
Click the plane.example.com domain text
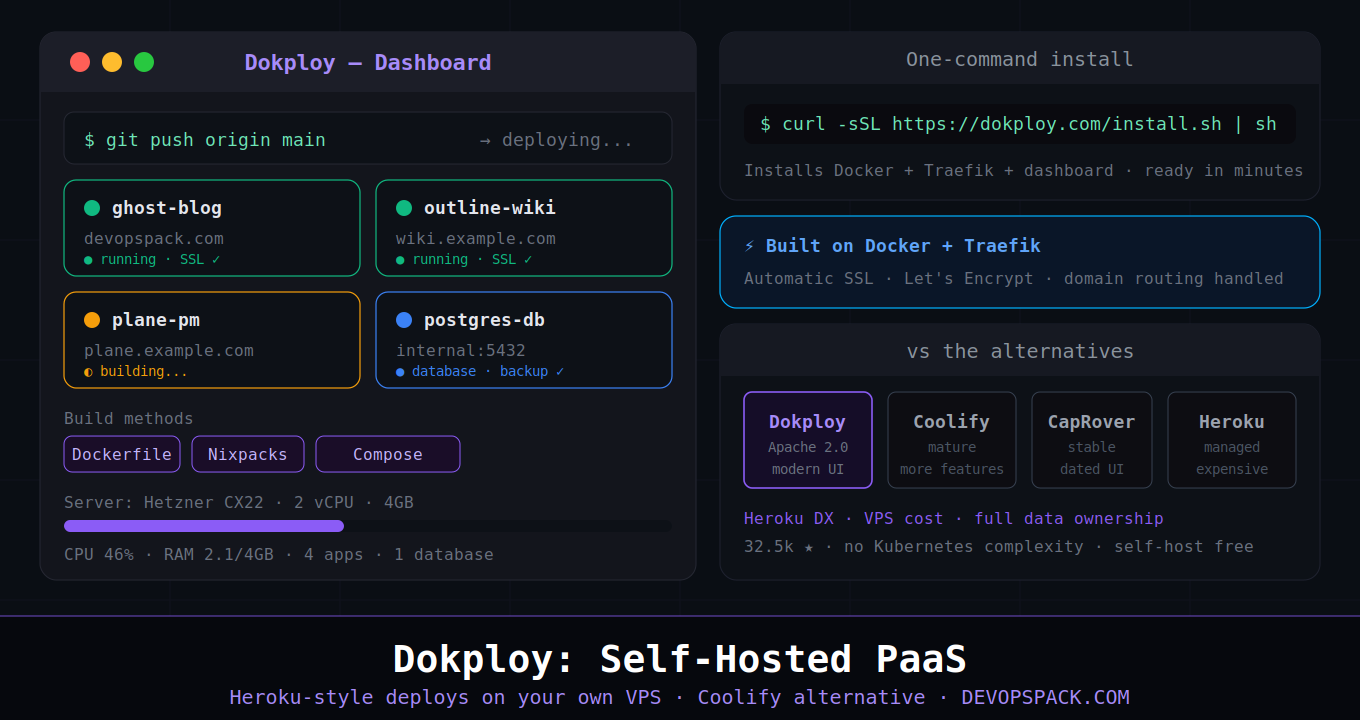169,351
